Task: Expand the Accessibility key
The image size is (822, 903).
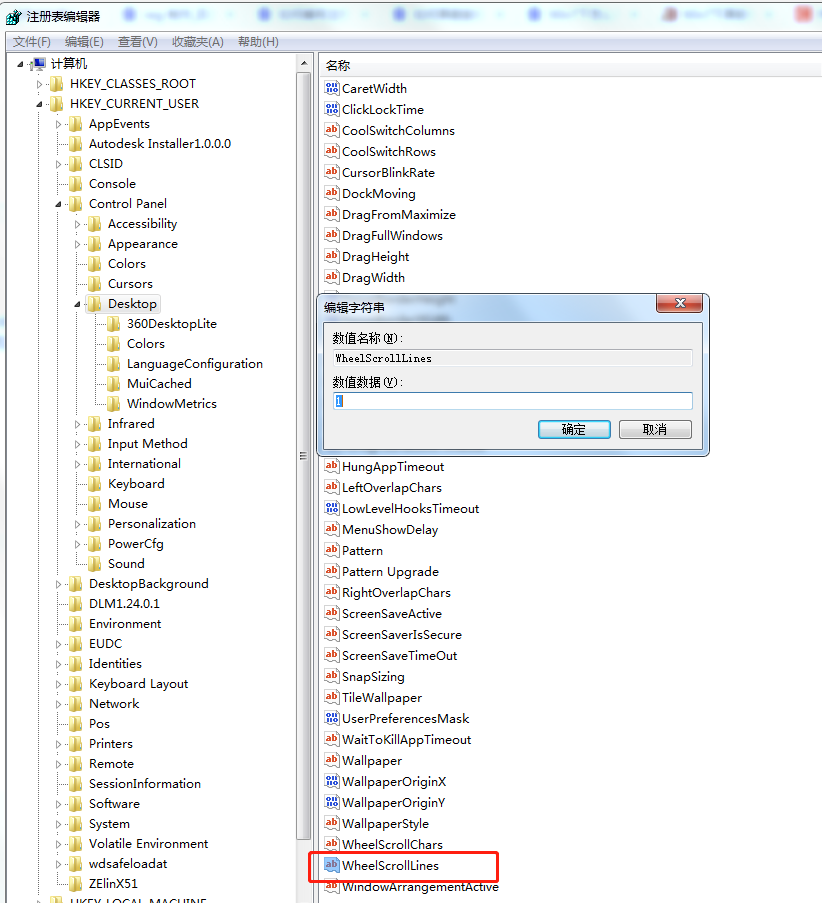Action: click(77, 224)
